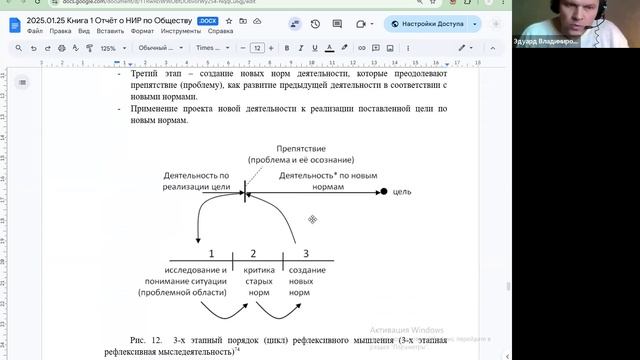The width and height of the screenshot is (640, 360).
Task: Insert an image from toolbar
Action: [x=390, y=48]
